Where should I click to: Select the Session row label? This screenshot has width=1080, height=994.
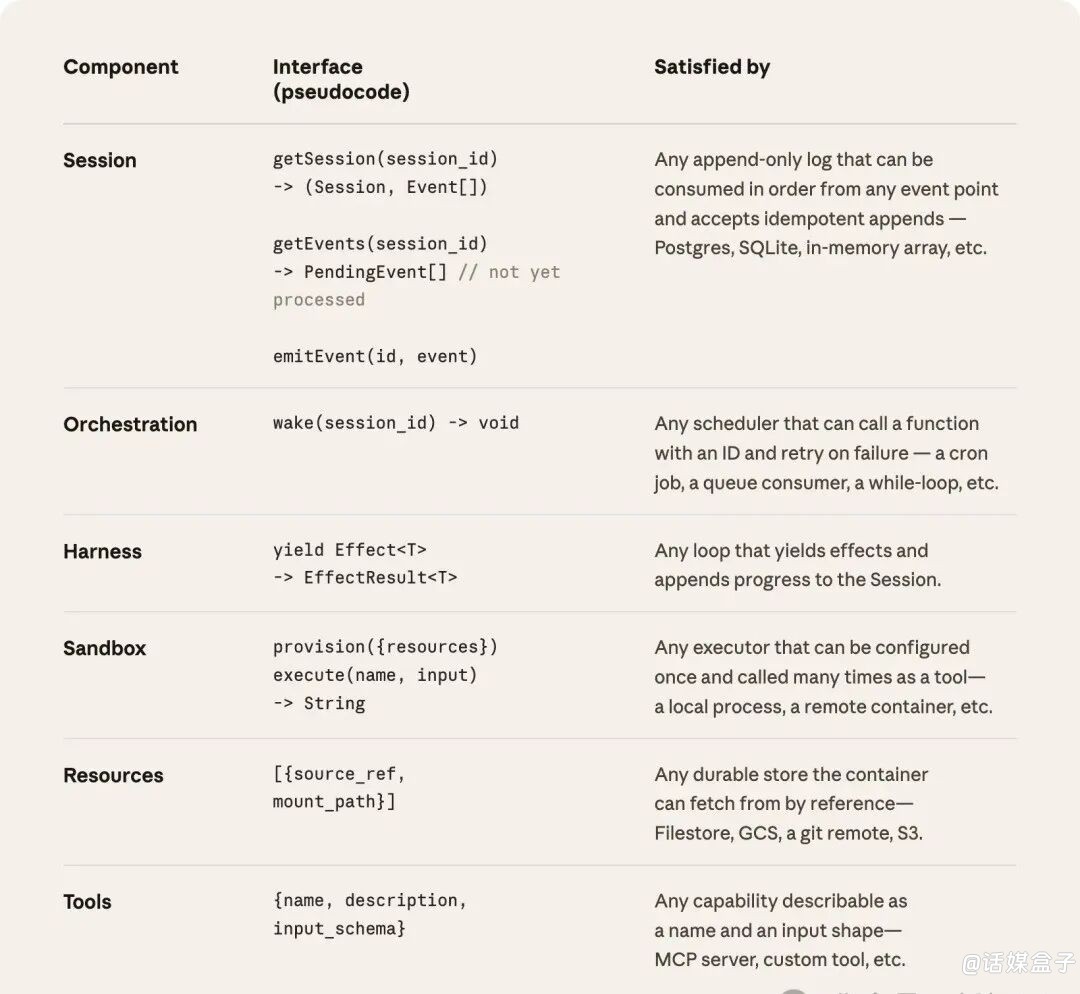tap(99, 160)
